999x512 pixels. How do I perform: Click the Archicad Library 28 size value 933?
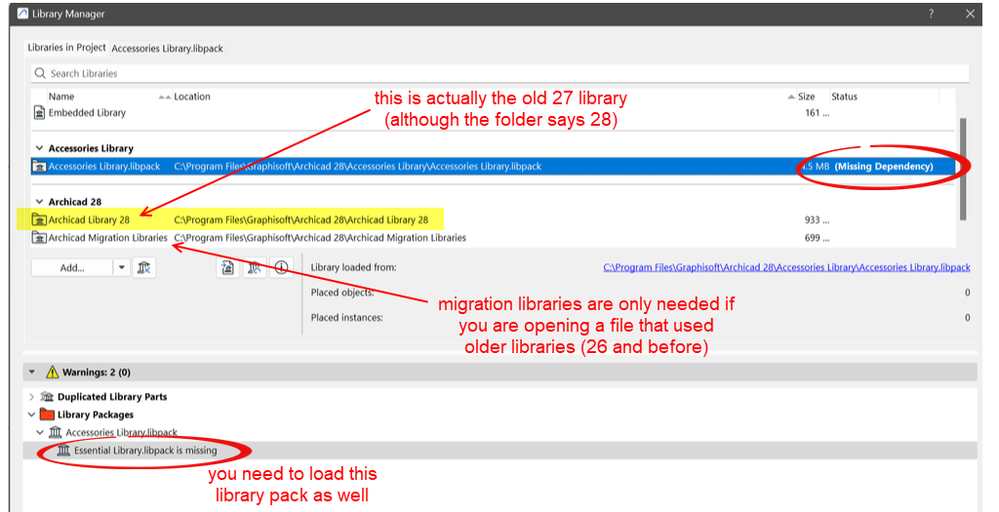point(817,220)
